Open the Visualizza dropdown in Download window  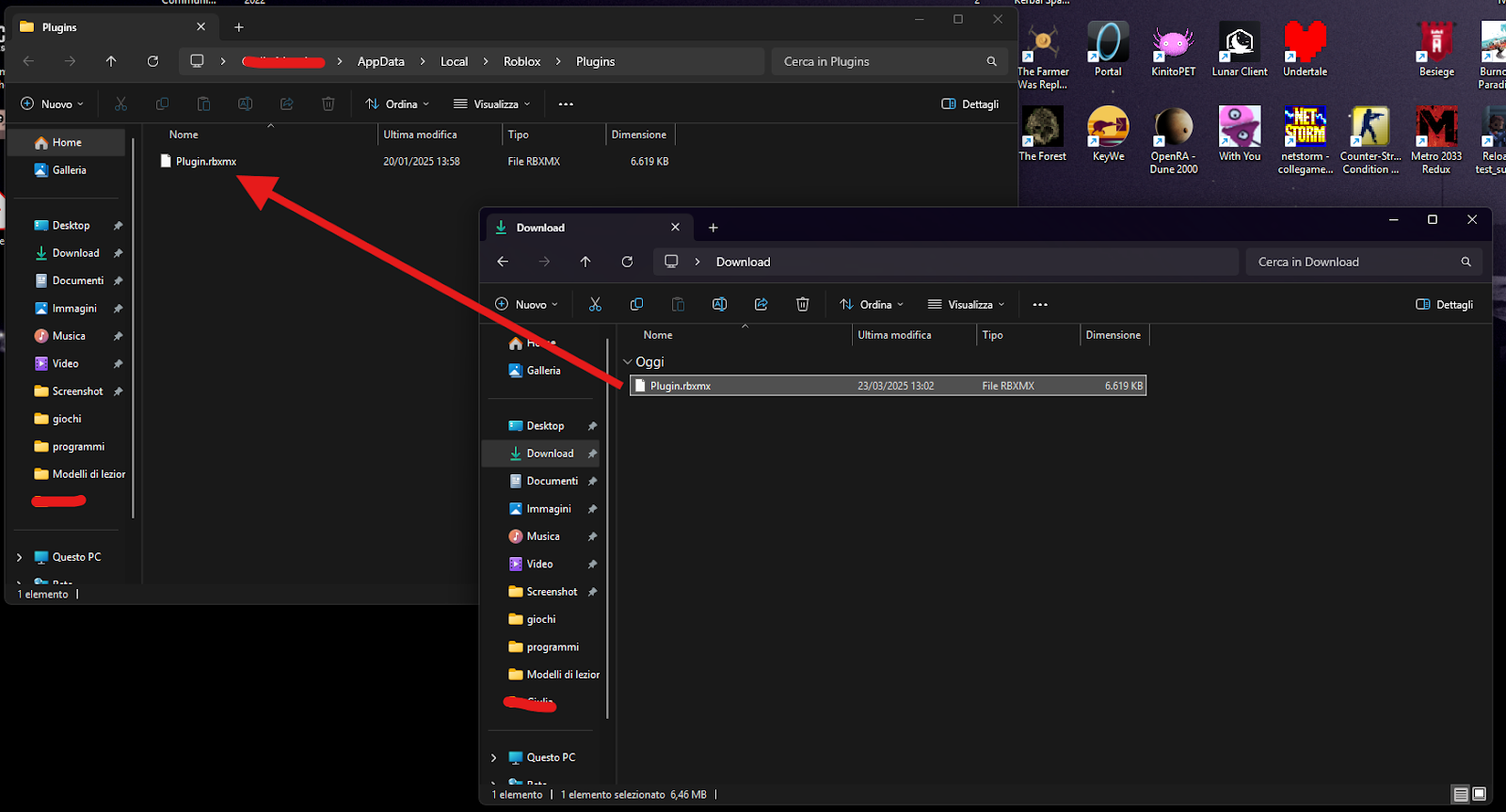(x=967, y=304)
